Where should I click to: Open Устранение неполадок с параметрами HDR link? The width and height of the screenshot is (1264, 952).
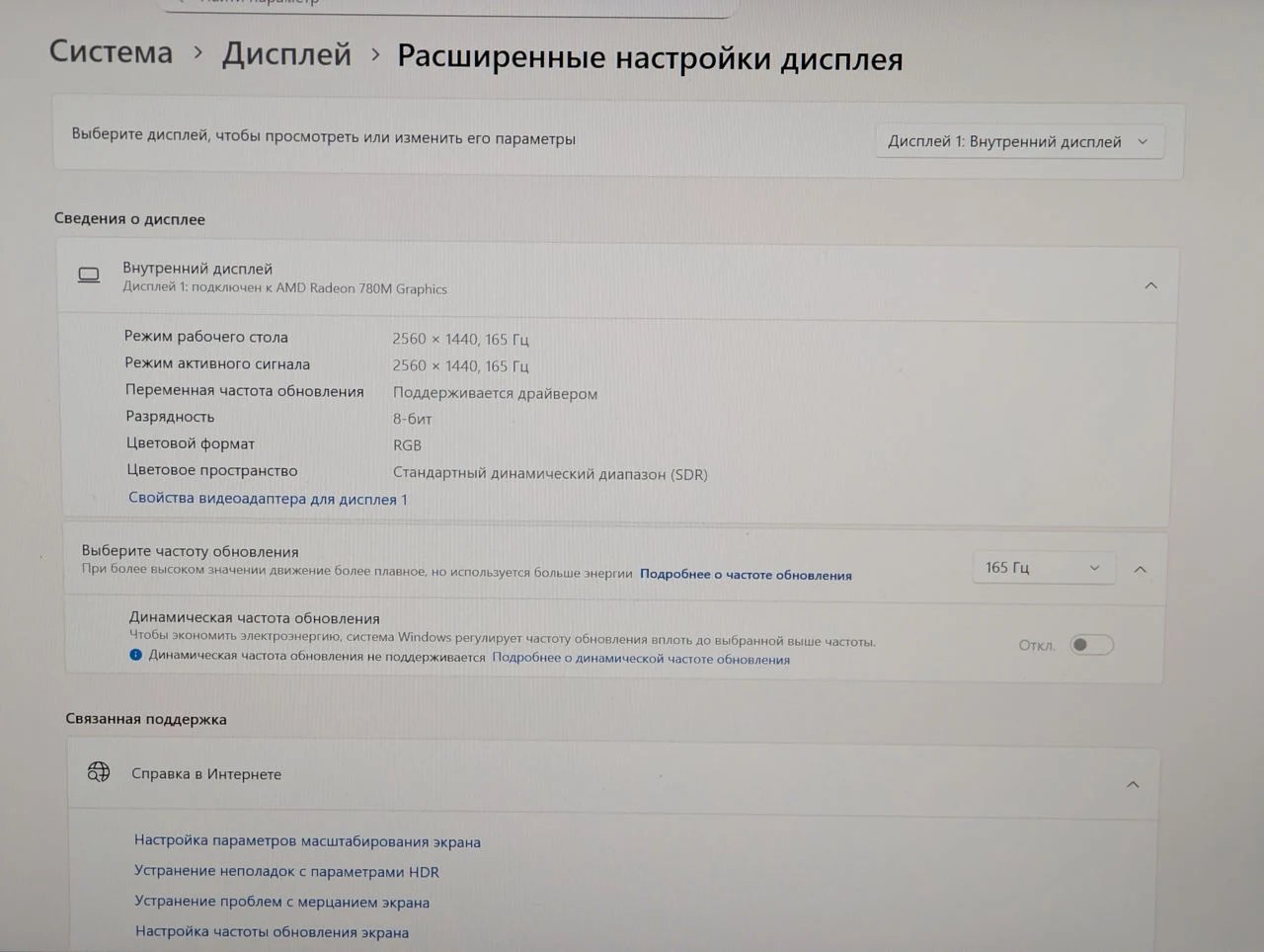coord(286,871)
